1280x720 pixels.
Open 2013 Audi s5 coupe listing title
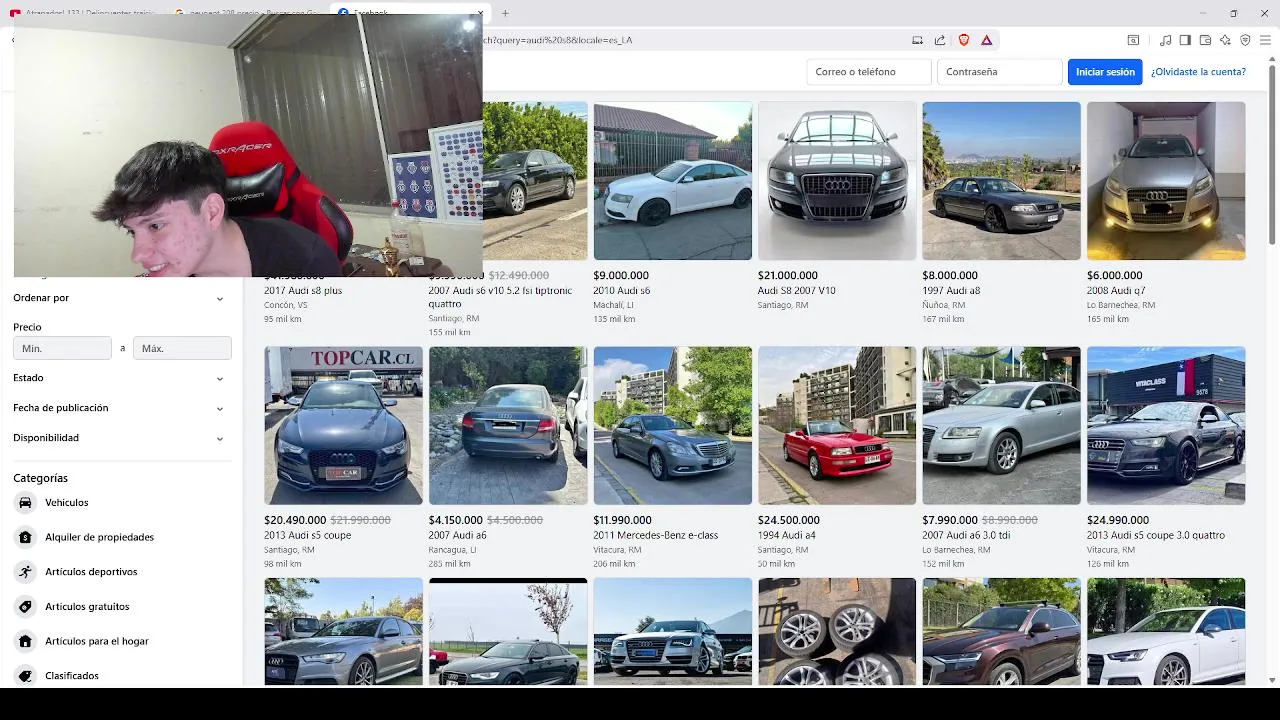(x=307, y=535)
